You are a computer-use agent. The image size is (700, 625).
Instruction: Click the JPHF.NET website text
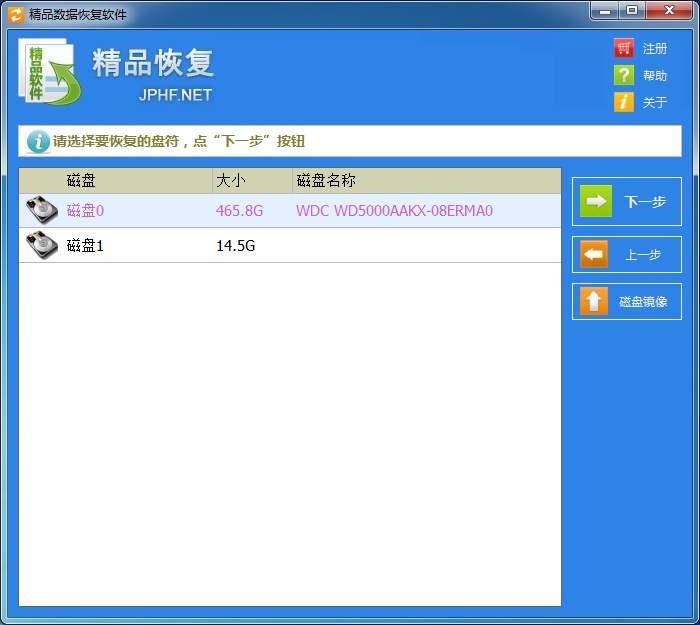point(175,95)
